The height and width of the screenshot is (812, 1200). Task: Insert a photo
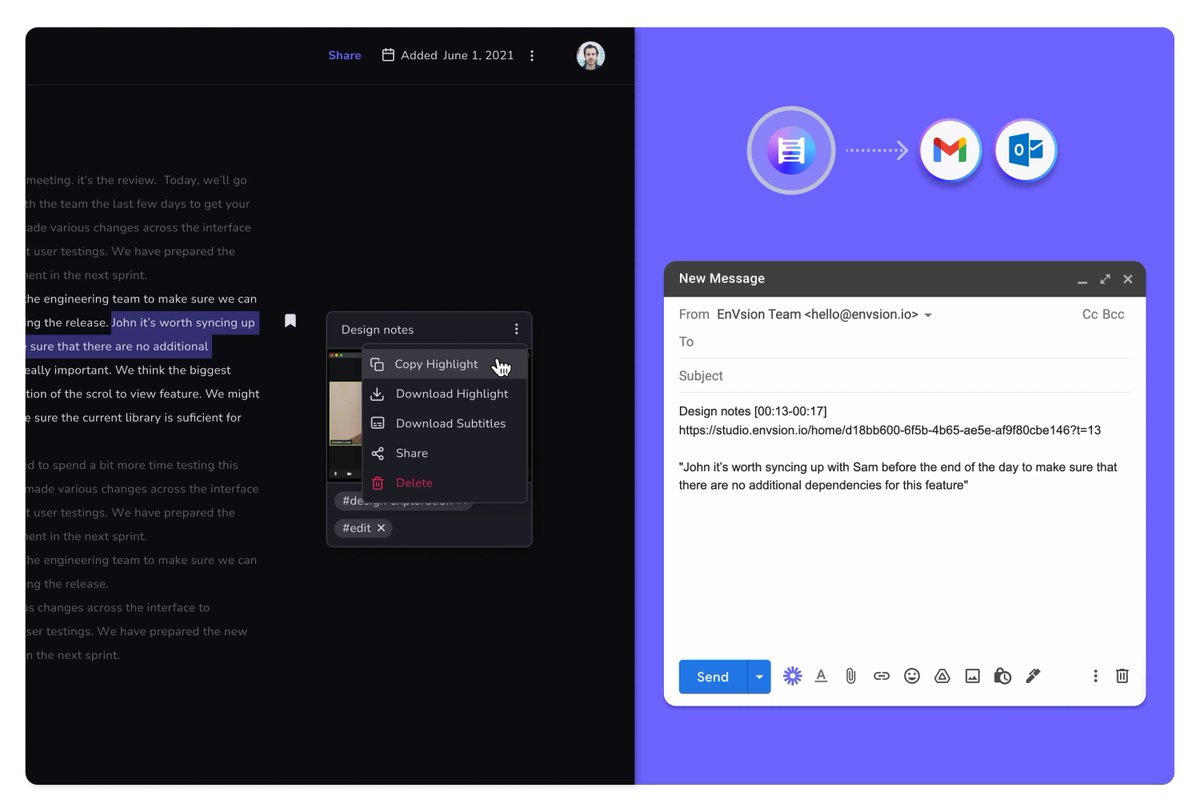(x=972, y=676)
